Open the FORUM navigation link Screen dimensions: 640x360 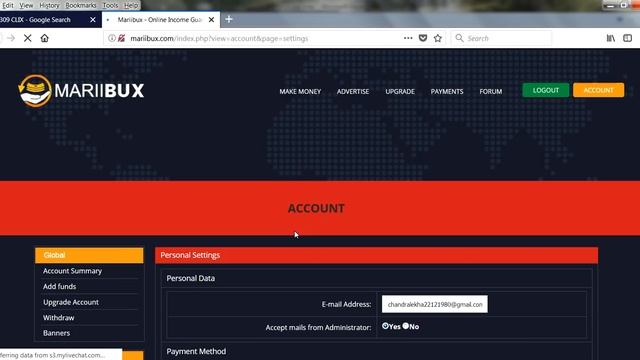pyautogui.click(x=491, y=91)
